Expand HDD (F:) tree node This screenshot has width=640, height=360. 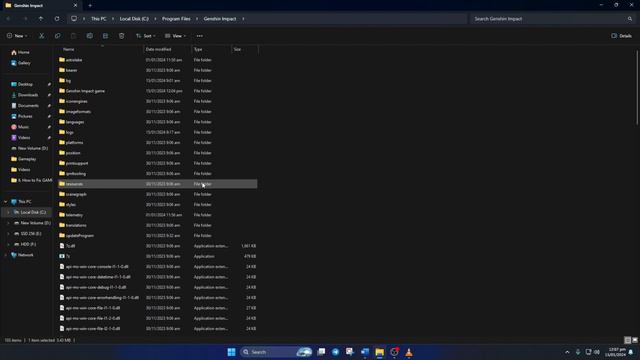[x=8, y=244]
